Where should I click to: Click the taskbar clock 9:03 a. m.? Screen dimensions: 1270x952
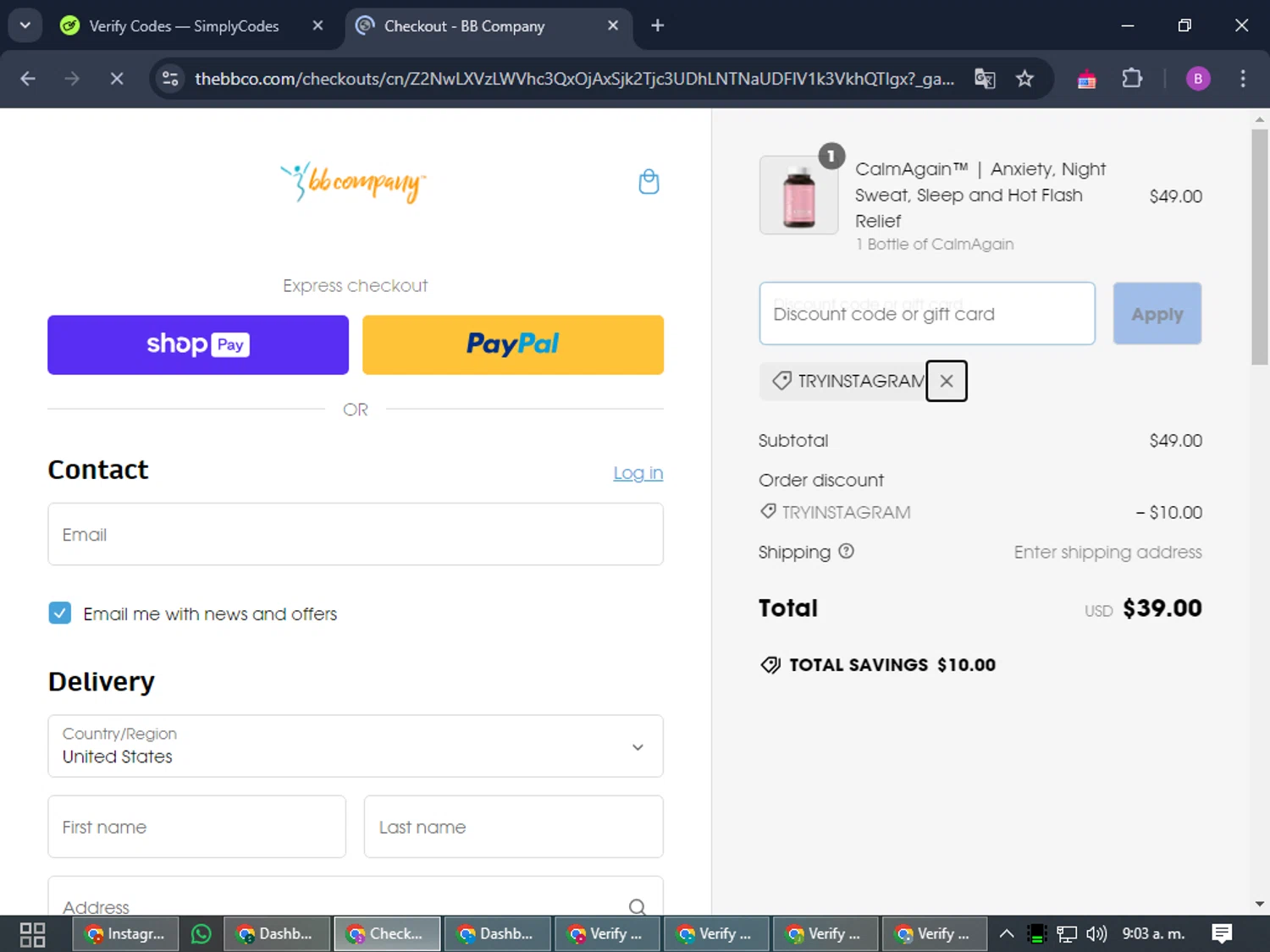pos(1153,934)
